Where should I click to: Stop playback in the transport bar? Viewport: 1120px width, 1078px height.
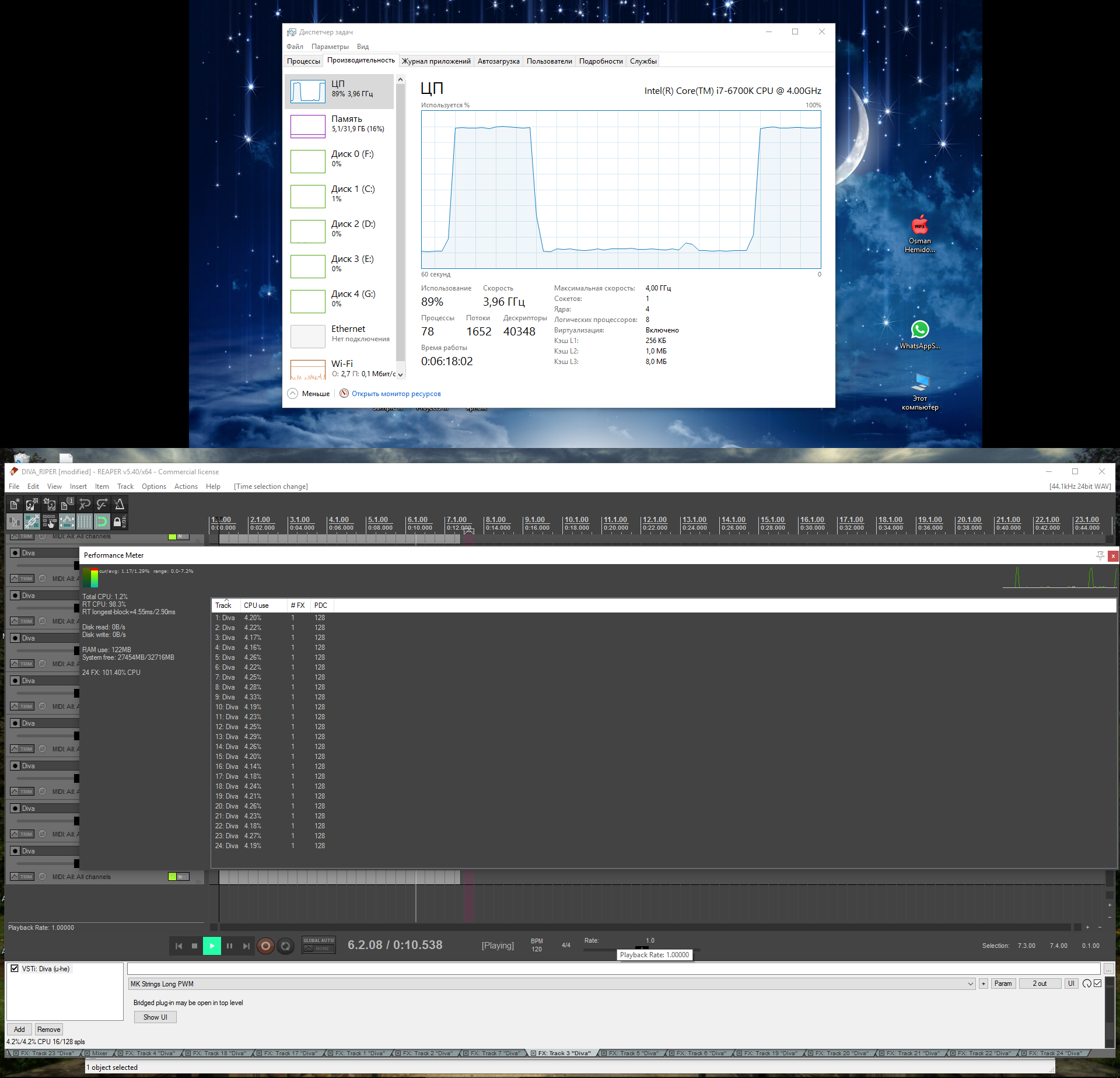click(x=194, y=946)
